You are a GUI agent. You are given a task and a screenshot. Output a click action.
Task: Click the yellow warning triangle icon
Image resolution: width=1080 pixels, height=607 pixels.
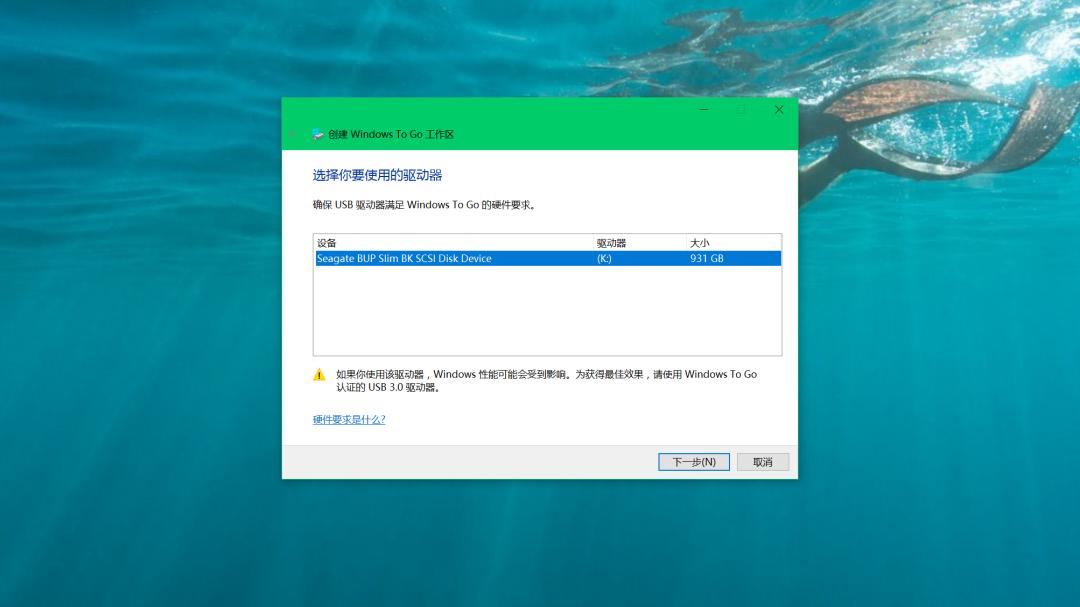point(318,374)
